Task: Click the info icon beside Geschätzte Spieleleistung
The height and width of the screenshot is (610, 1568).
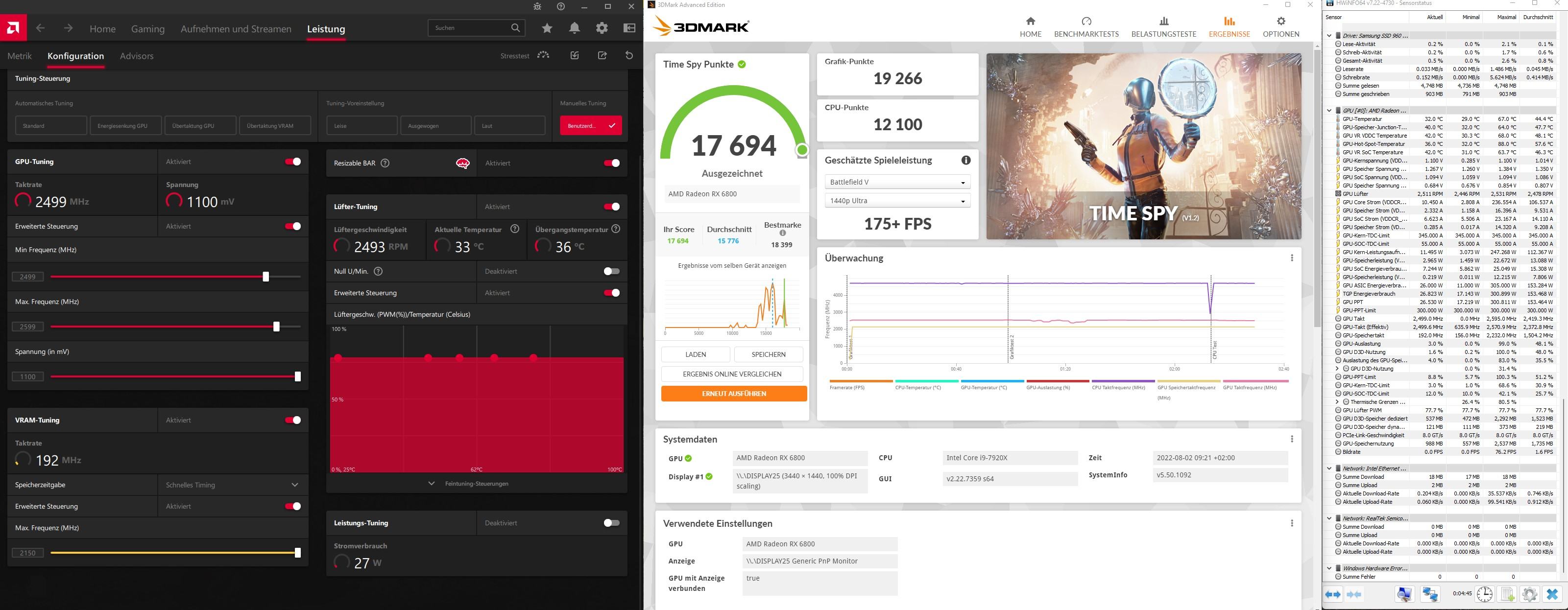Action: 966,161
